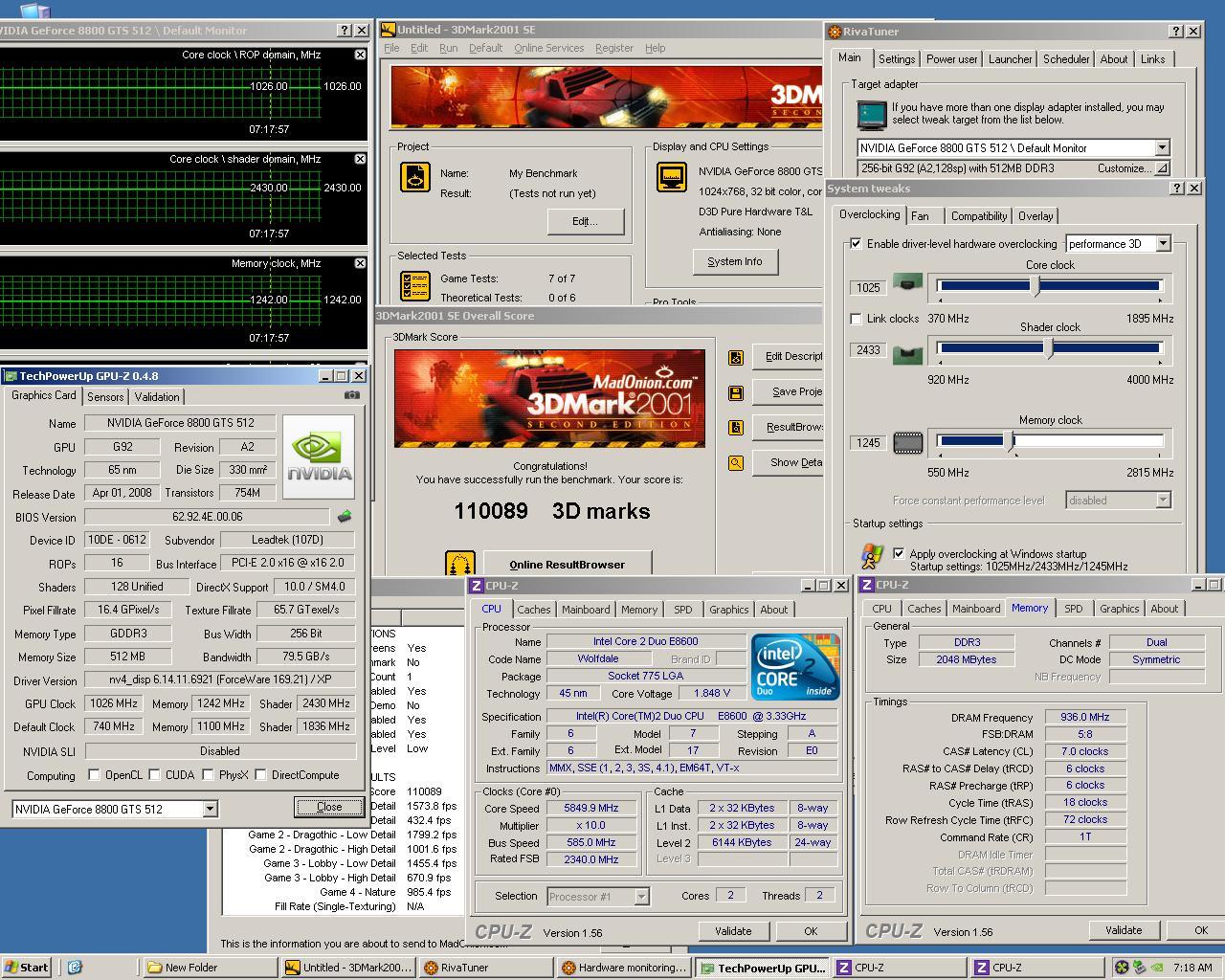Screen dimensions: 1225x980
Task: Click the Edit Description icon in score window
Action: click(x=736, y=357)
